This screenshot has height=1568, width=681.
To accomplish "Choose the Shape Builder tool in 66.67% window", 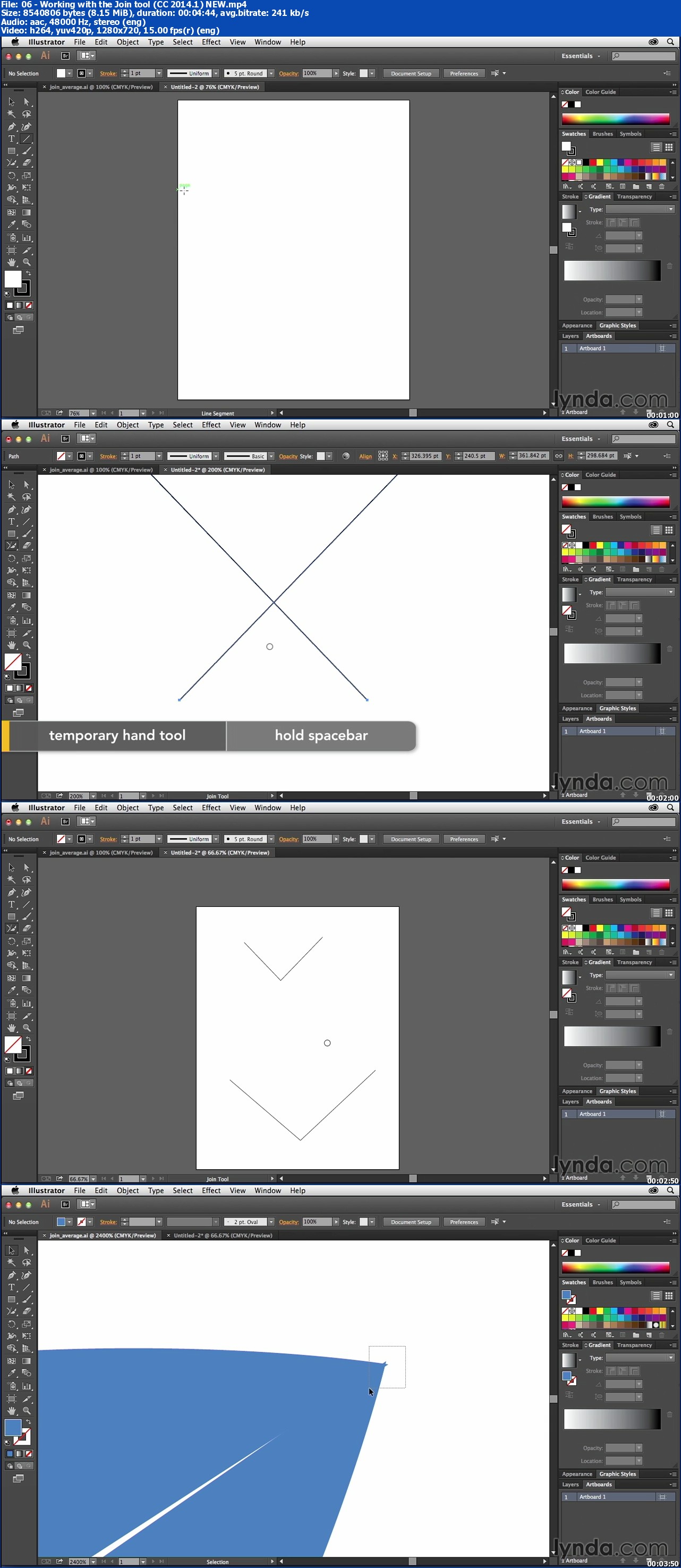I will point(12,965).
